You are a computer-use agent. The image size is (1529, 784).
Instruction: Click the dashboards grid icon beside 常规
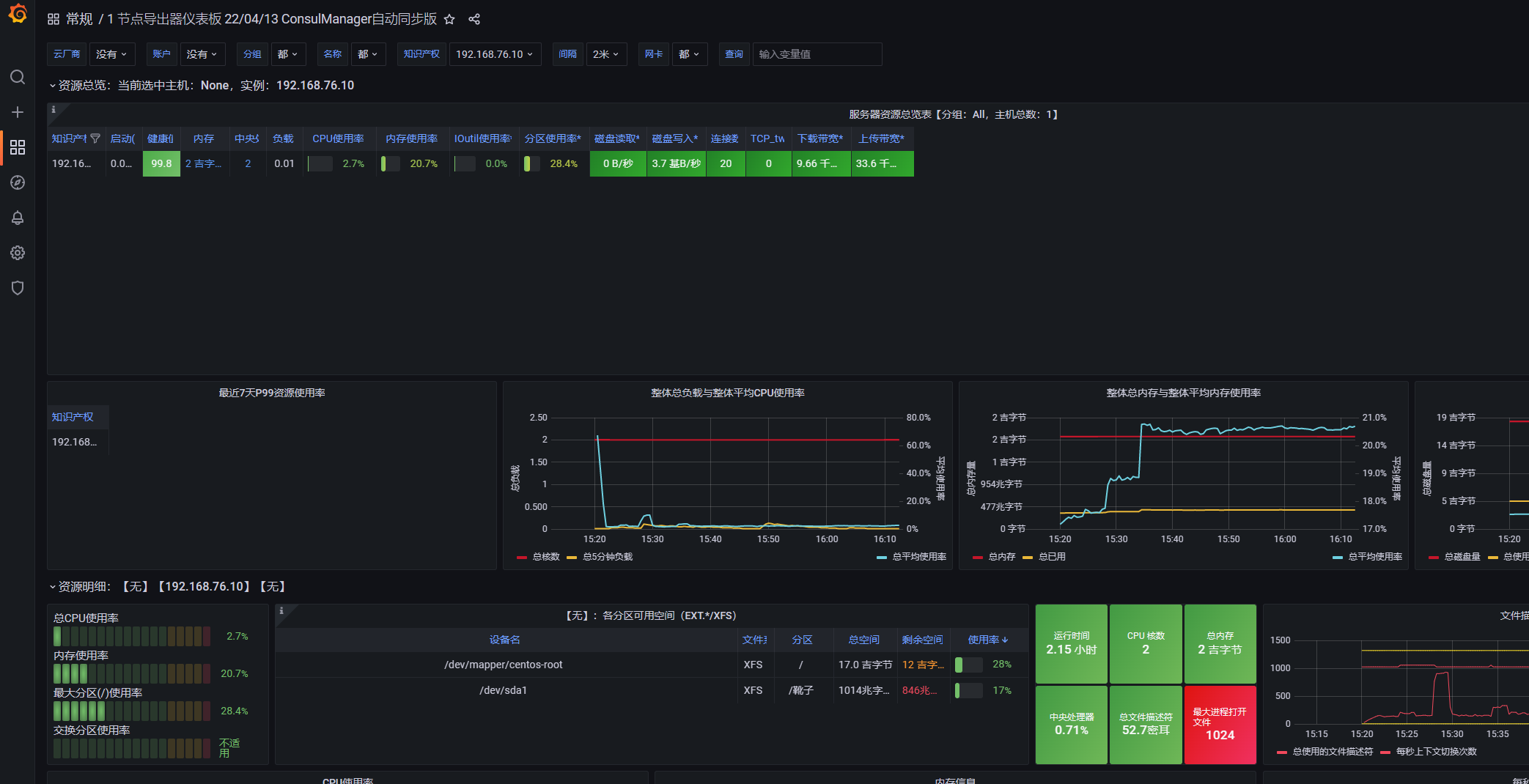pyautogui.click(x=54, y=19)
